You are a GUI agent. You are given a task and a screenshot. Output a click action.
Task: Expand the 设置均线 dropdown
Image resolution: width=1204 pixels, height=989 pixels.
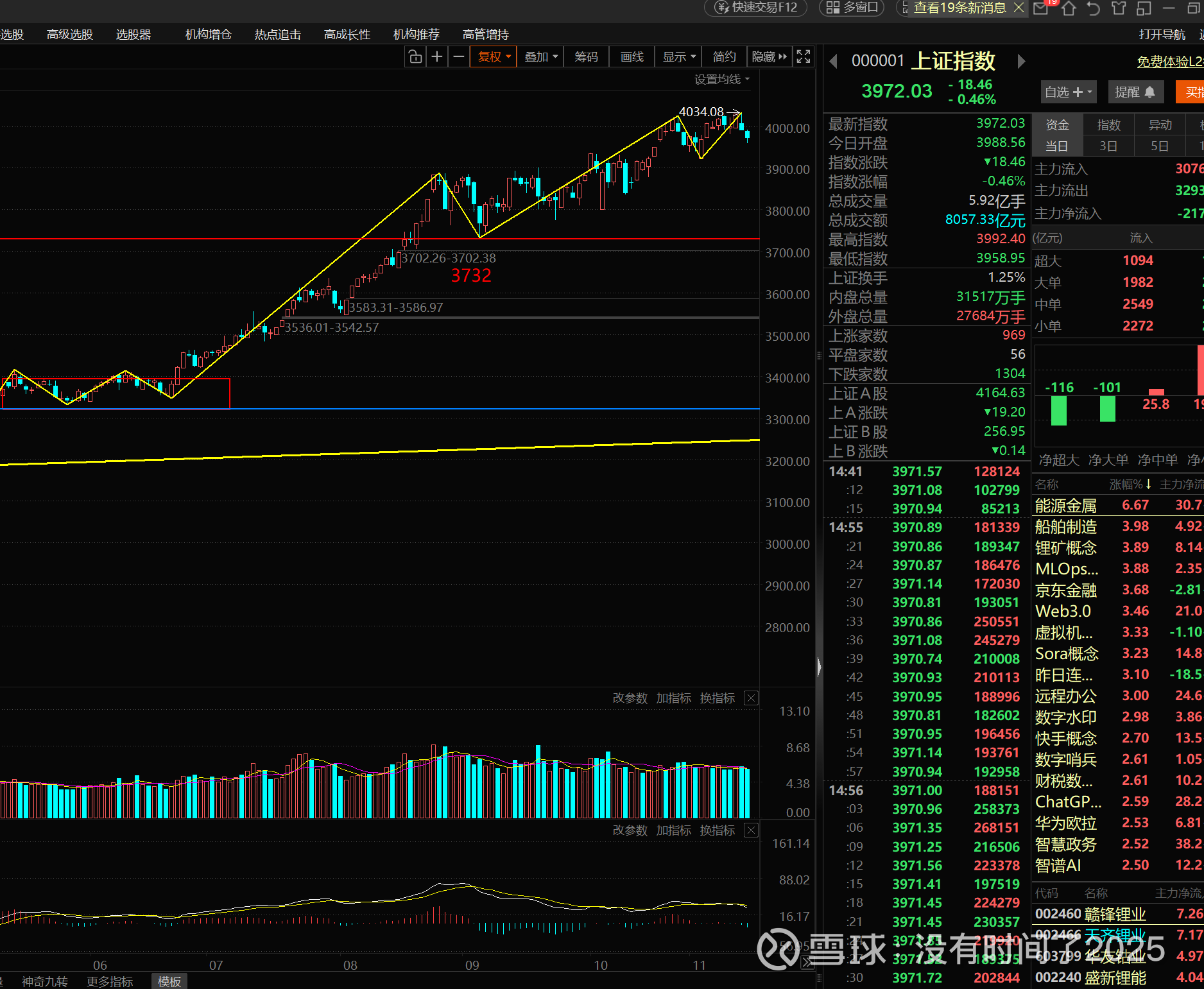click(x=722, y=79)
